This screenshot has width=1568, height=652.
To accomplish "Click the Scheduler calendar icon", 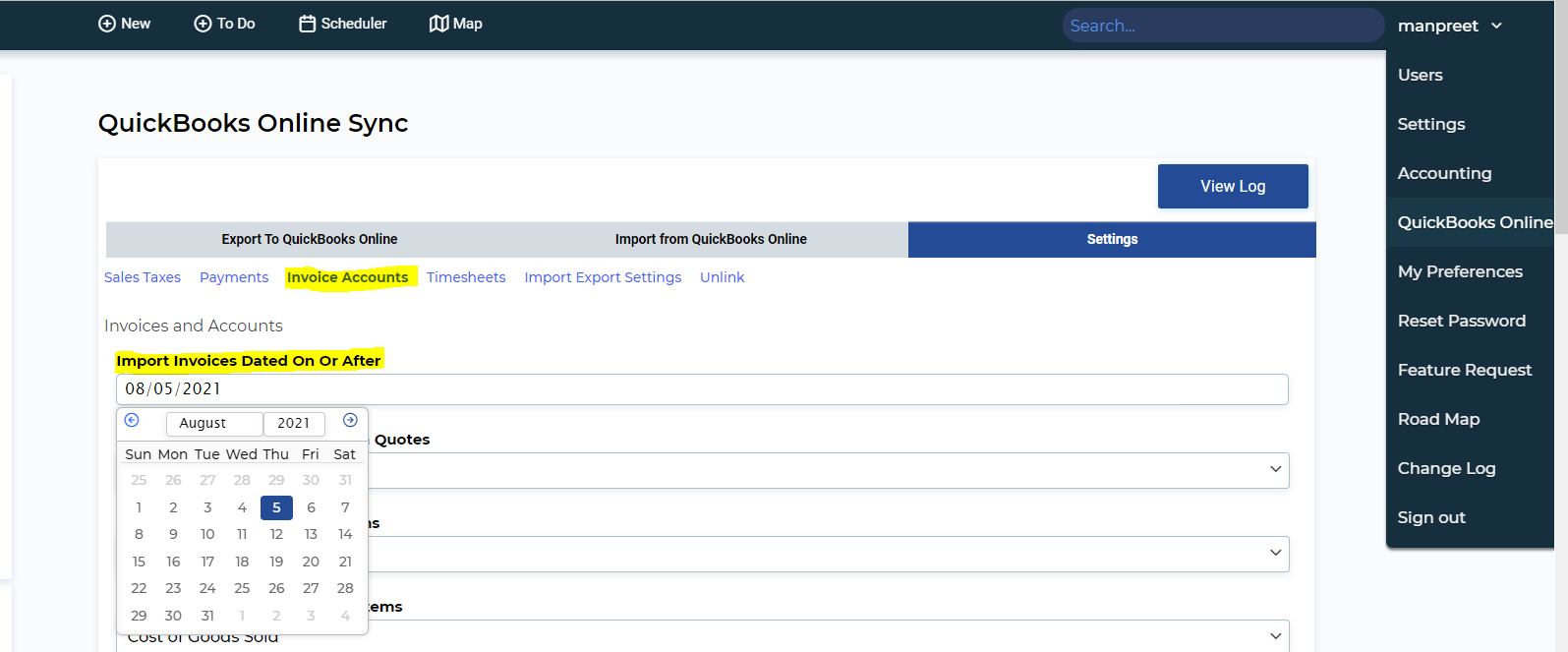I will (x=308, y=24).
